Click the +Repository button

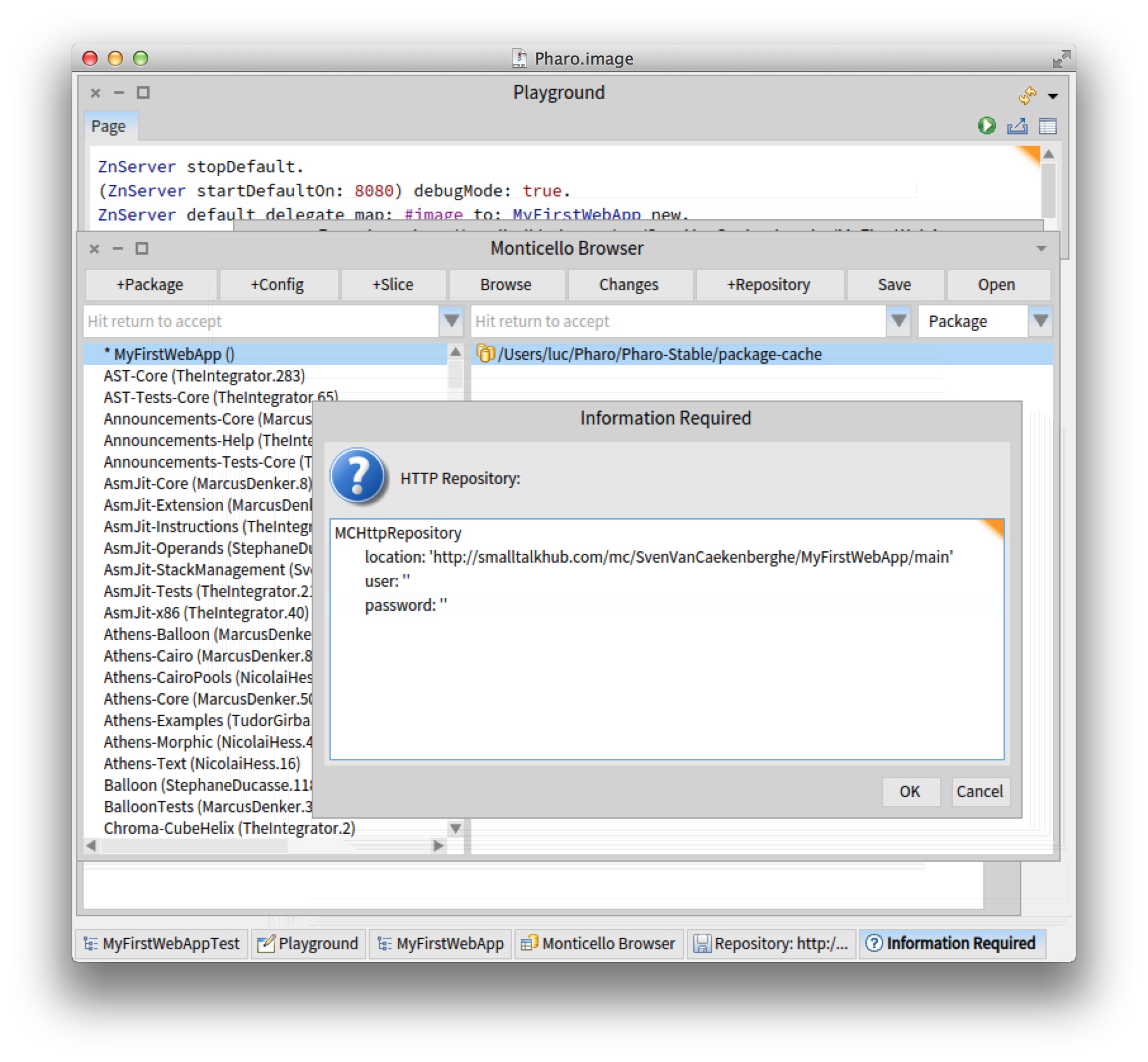(769, 285)
